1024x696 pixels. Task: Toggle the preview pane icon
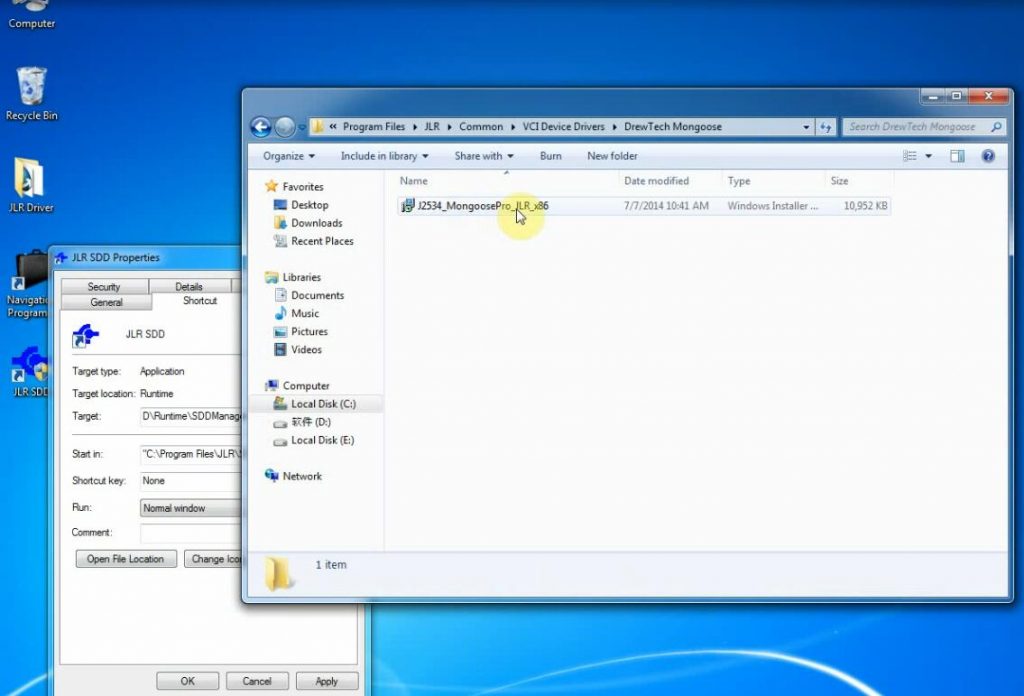pos(957,156)
